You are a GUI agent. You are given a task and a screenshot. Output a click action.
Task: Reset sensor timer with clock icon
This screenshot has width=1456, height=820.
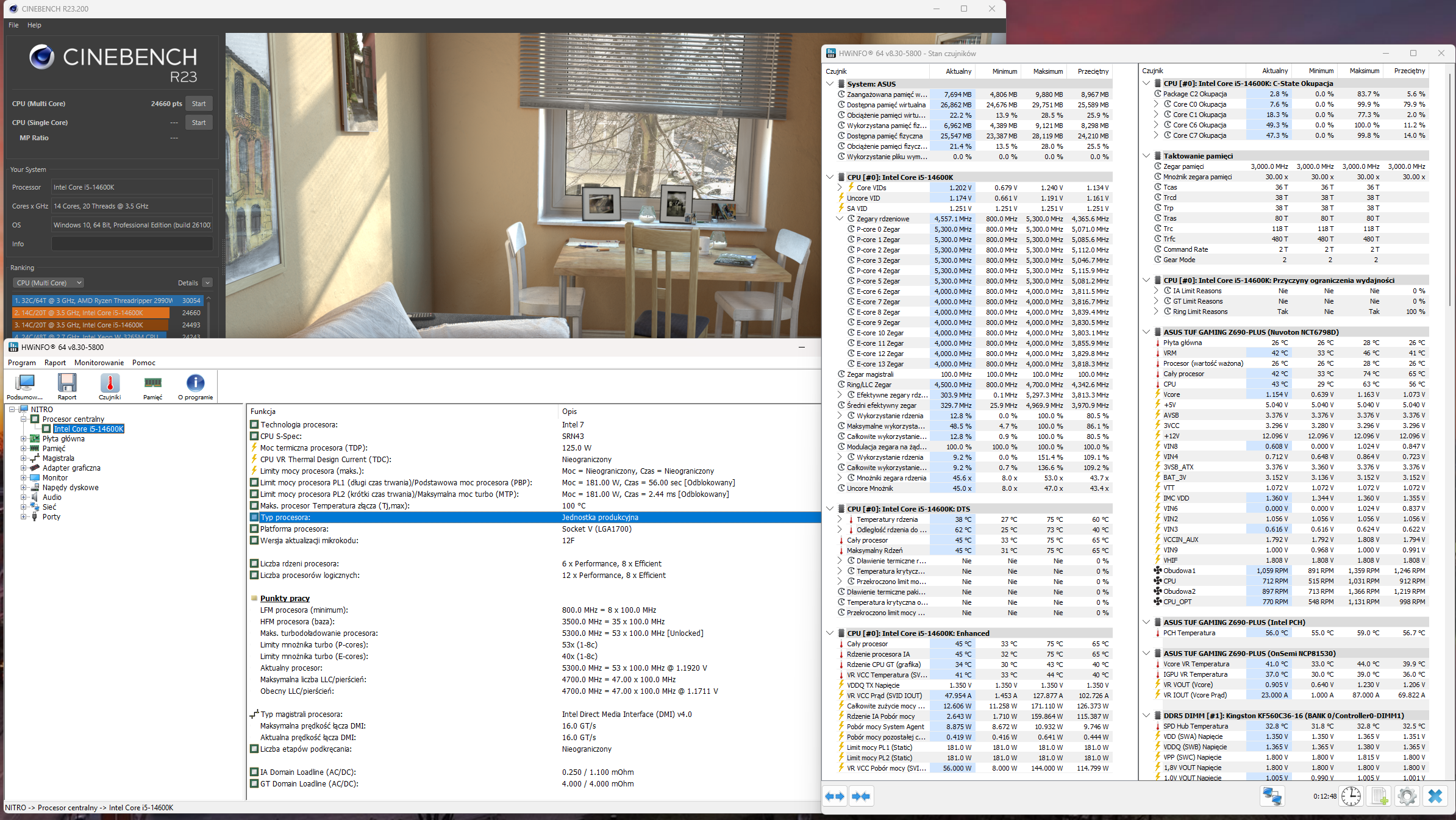[1351, 796]
